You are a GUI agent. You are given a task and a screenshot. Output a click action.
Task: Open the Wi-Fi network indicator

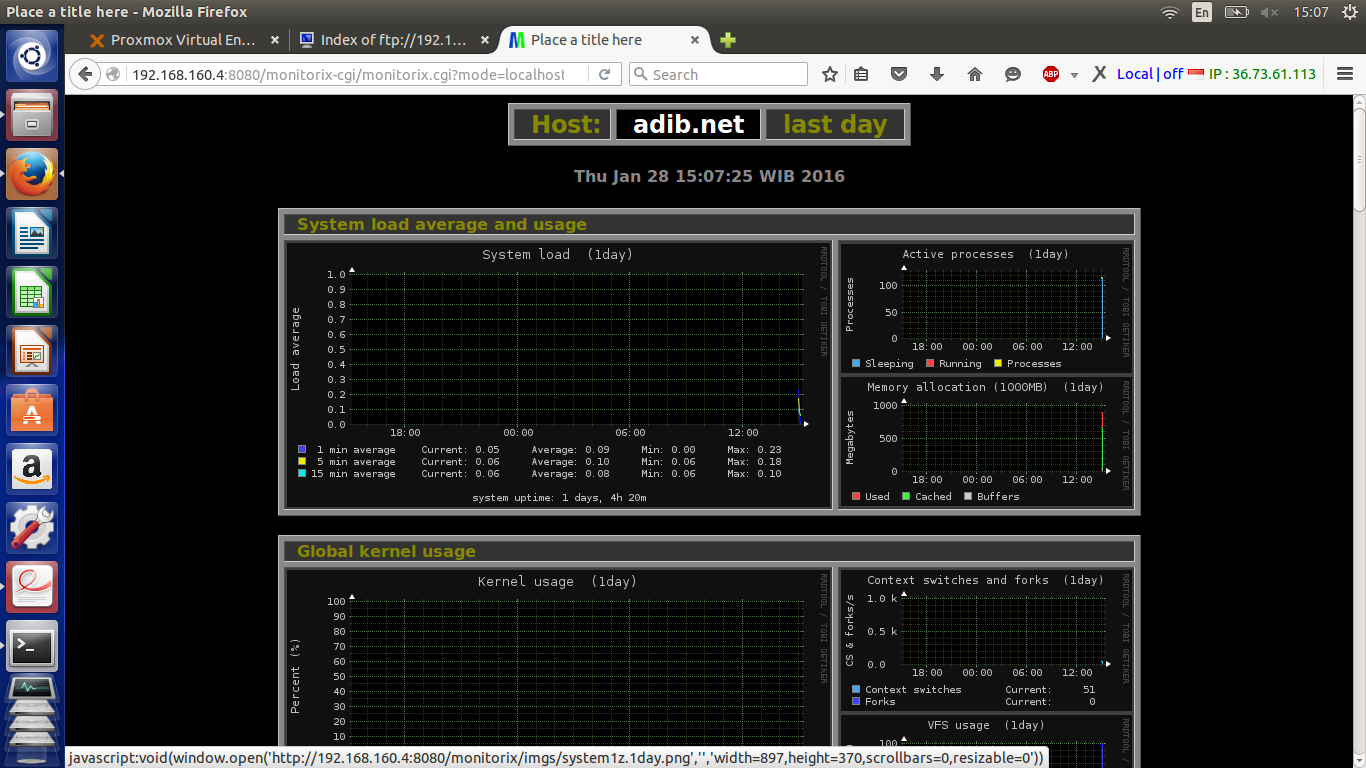coord(1169,12)
